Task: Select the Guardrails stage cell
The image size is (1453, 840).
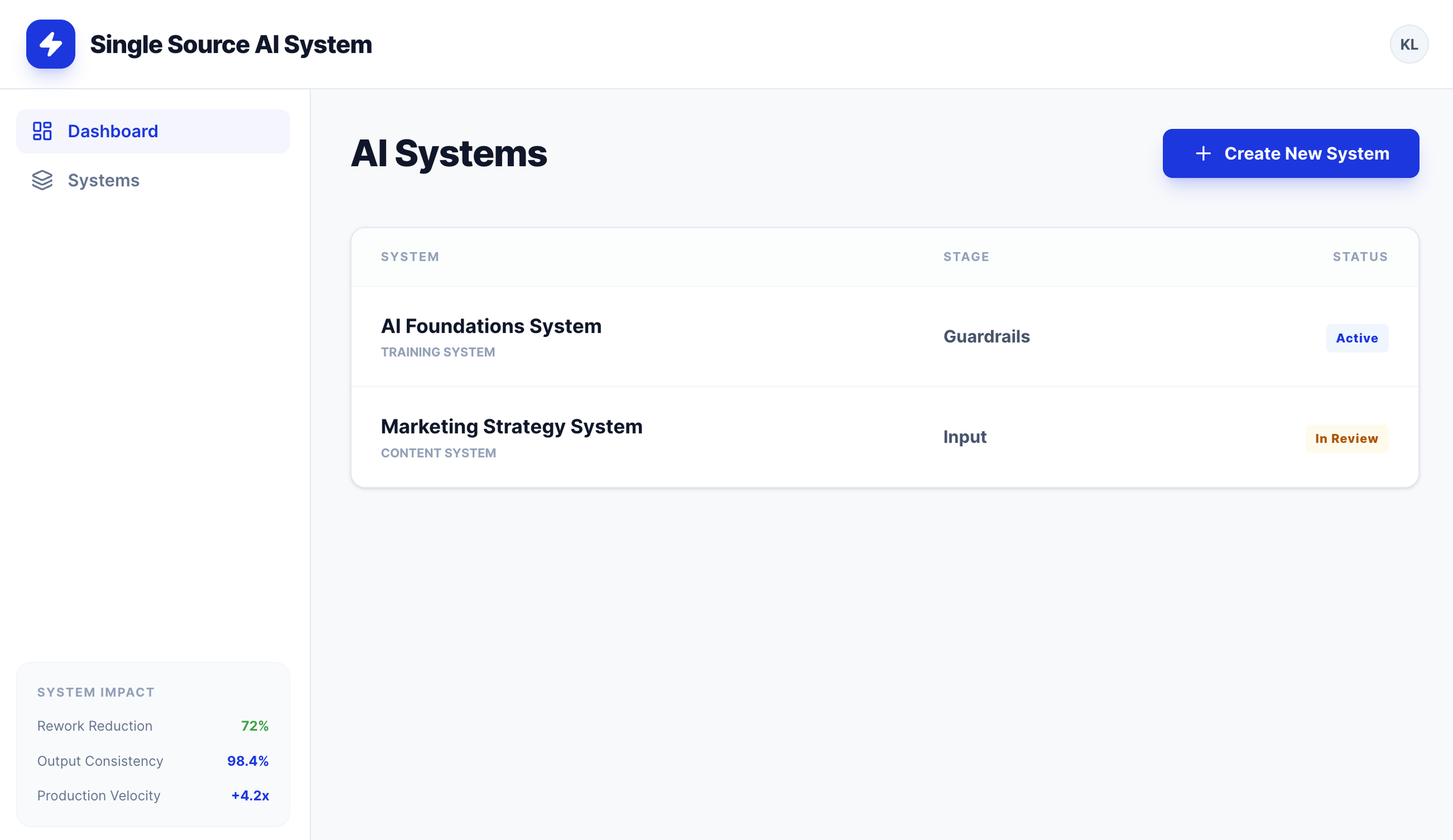Action: [x=986, y=336]
